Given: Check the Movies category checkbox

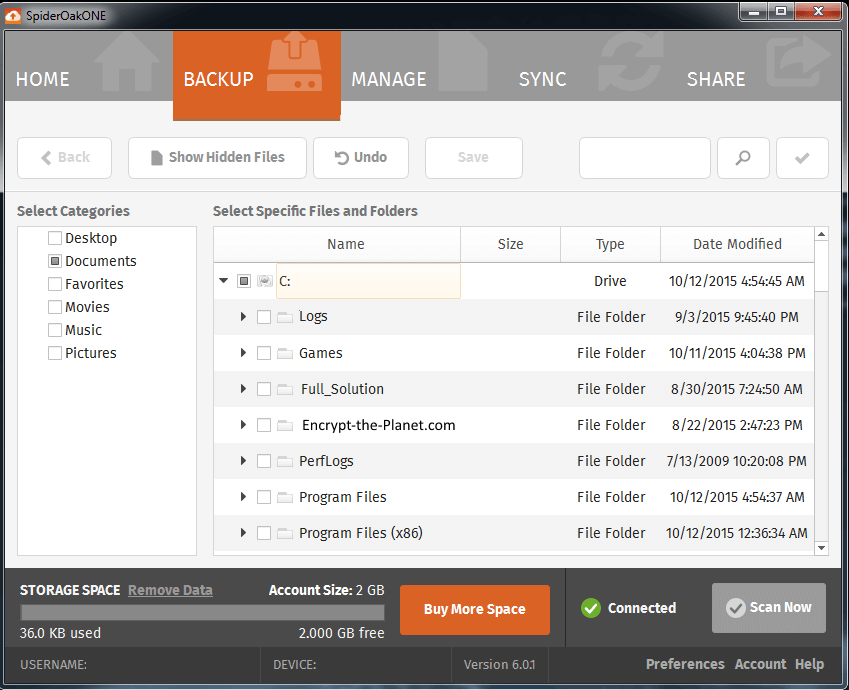Looking at the screenshot, I should pyautogui.click(x=55, y=307).
